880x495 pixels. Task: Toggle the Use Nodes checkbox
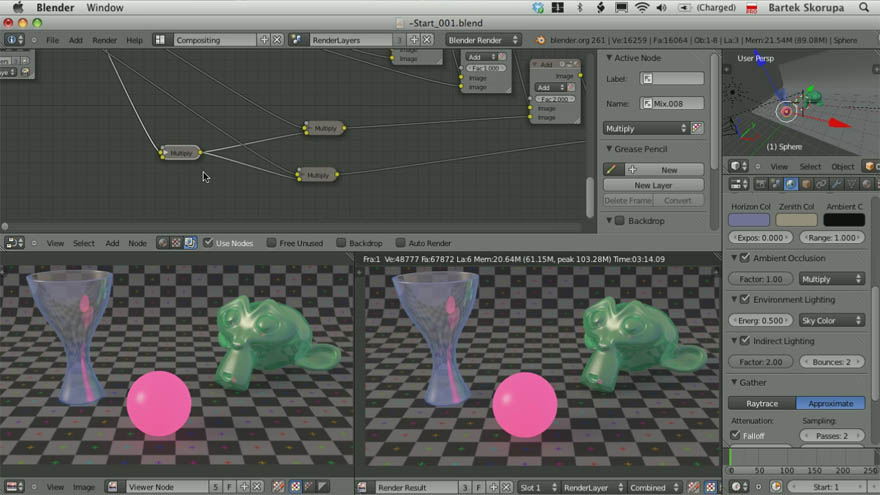208,242
